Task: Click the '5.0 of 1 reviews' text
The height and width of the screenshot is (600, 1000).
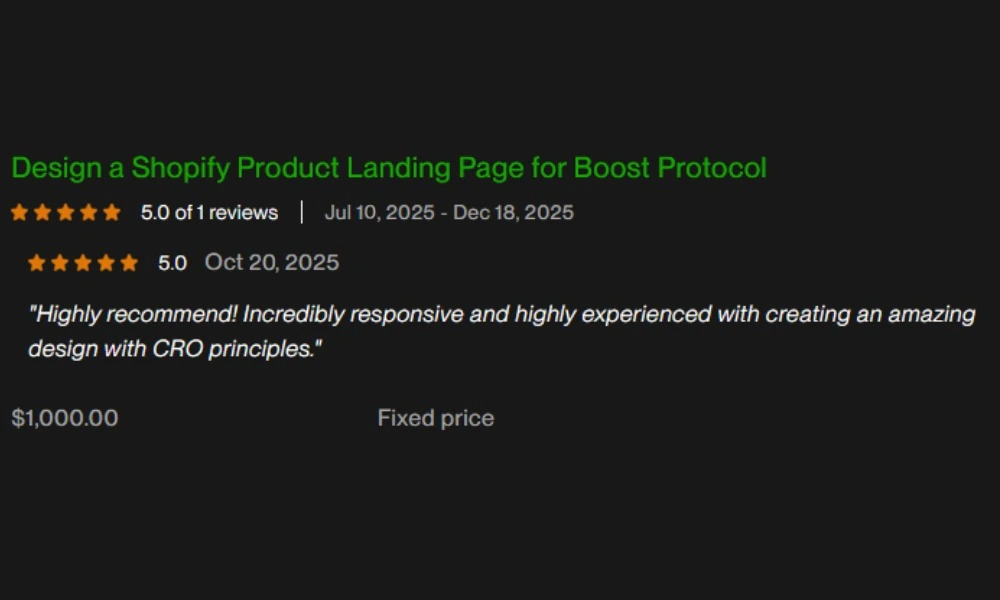Action: (x=209, y=212)
